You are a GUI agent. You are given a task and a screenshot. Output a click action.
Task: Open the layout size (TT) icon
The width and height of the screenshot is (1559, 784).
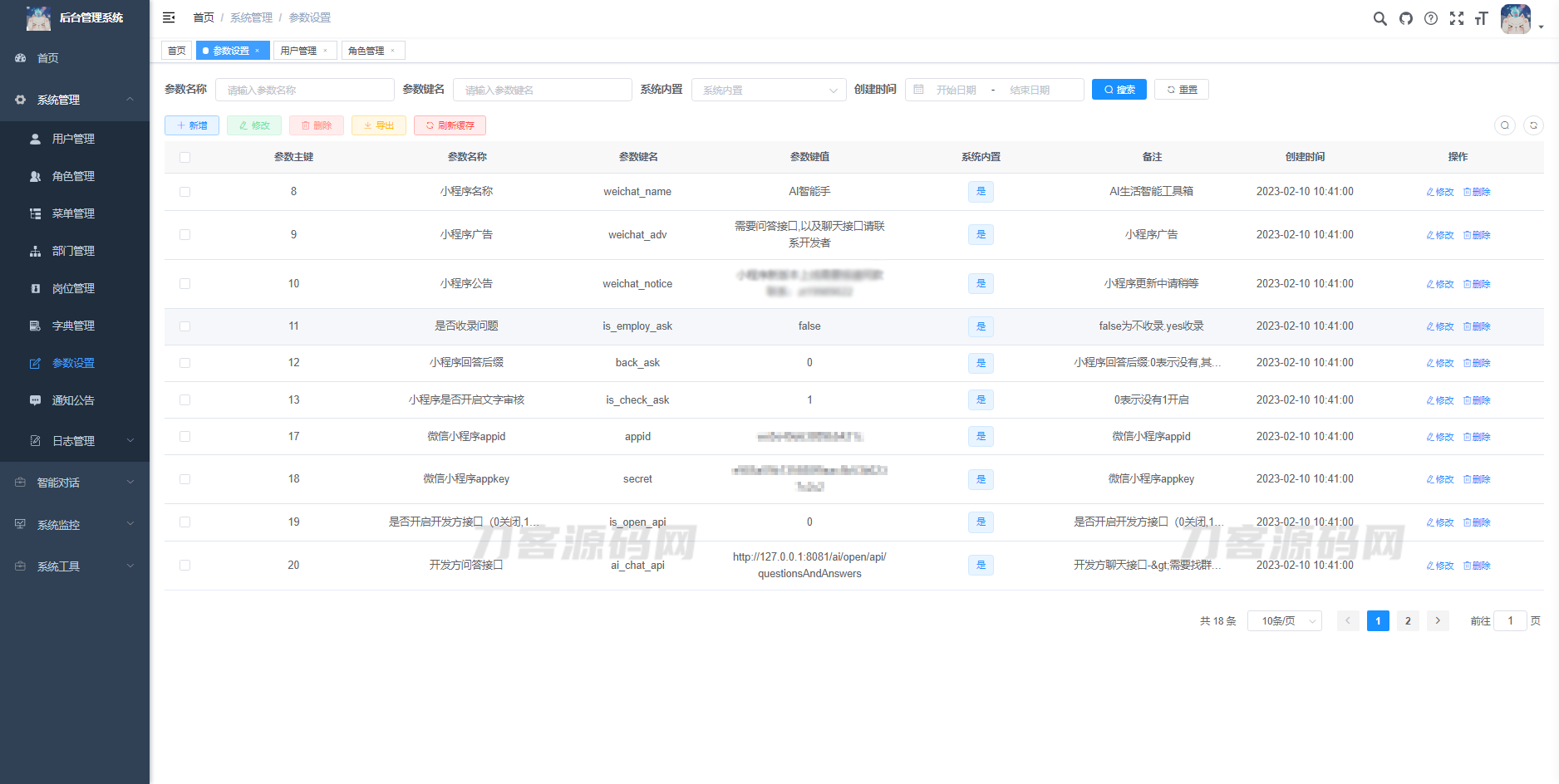[x=1482, y=17]
